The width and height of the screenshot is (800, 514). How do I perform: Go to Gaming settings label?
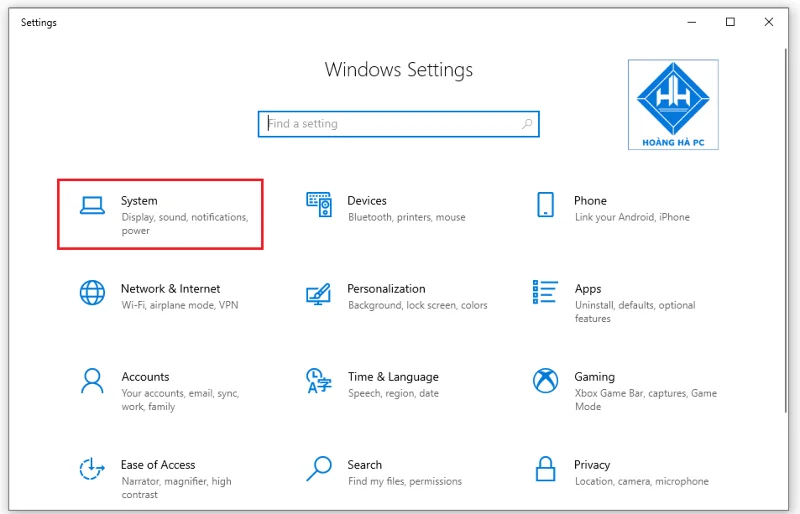(594, 377)
